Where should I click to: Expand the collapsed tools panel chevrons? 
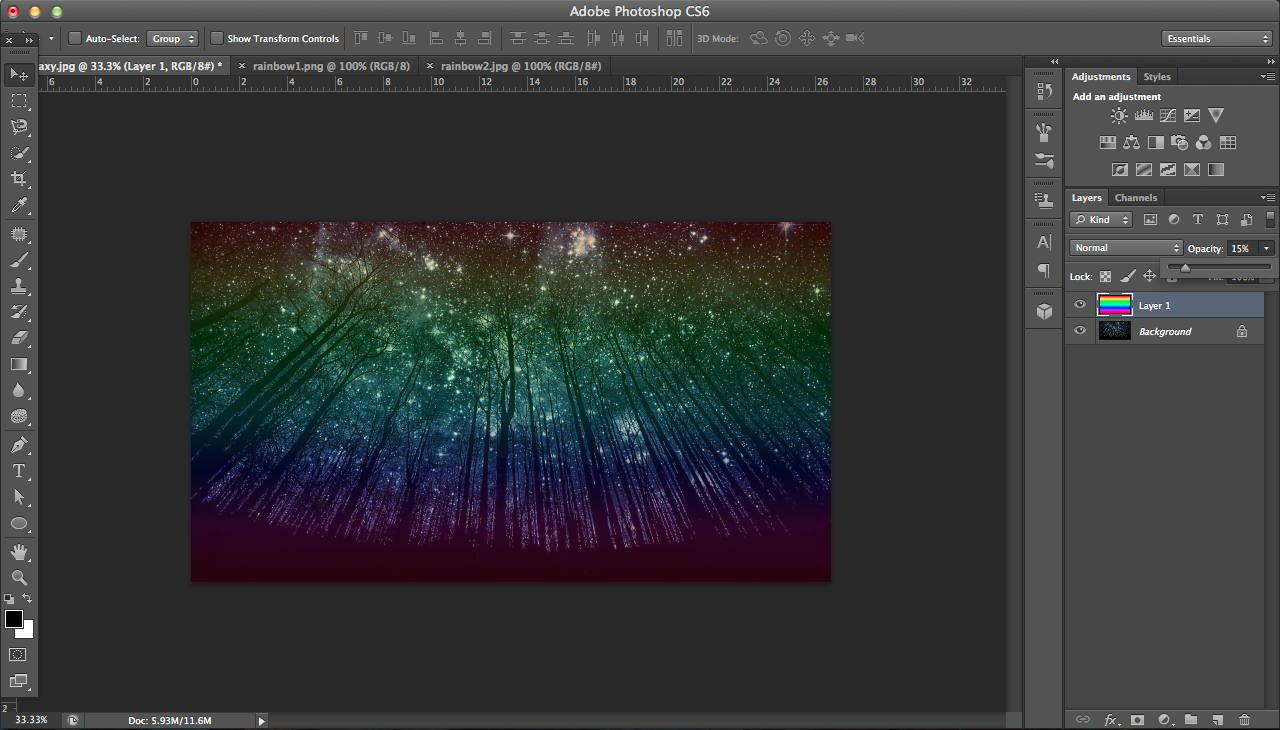pyautogui.click(x=29, y=40)
